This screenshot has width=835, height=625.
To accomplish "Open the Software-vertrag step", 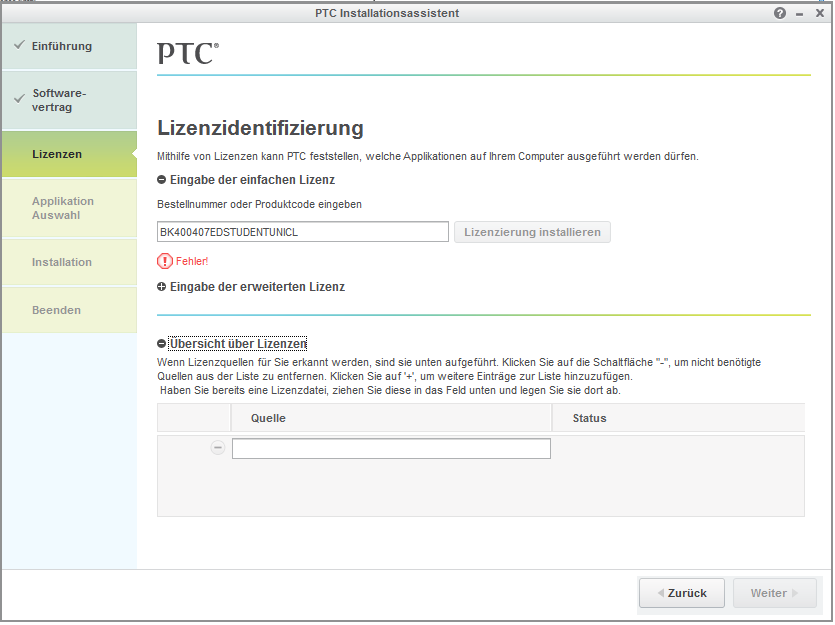I will (69, 100).
